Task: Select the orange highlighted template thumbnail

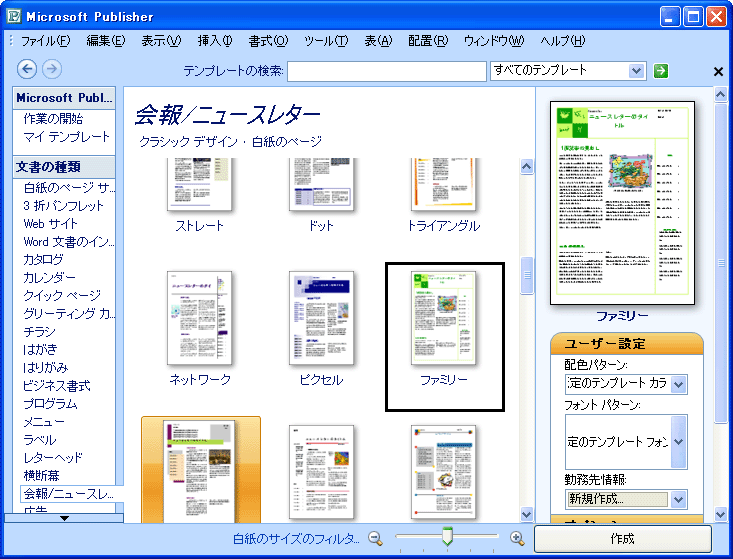Action: pyautogui.click(x=201, y=470)
